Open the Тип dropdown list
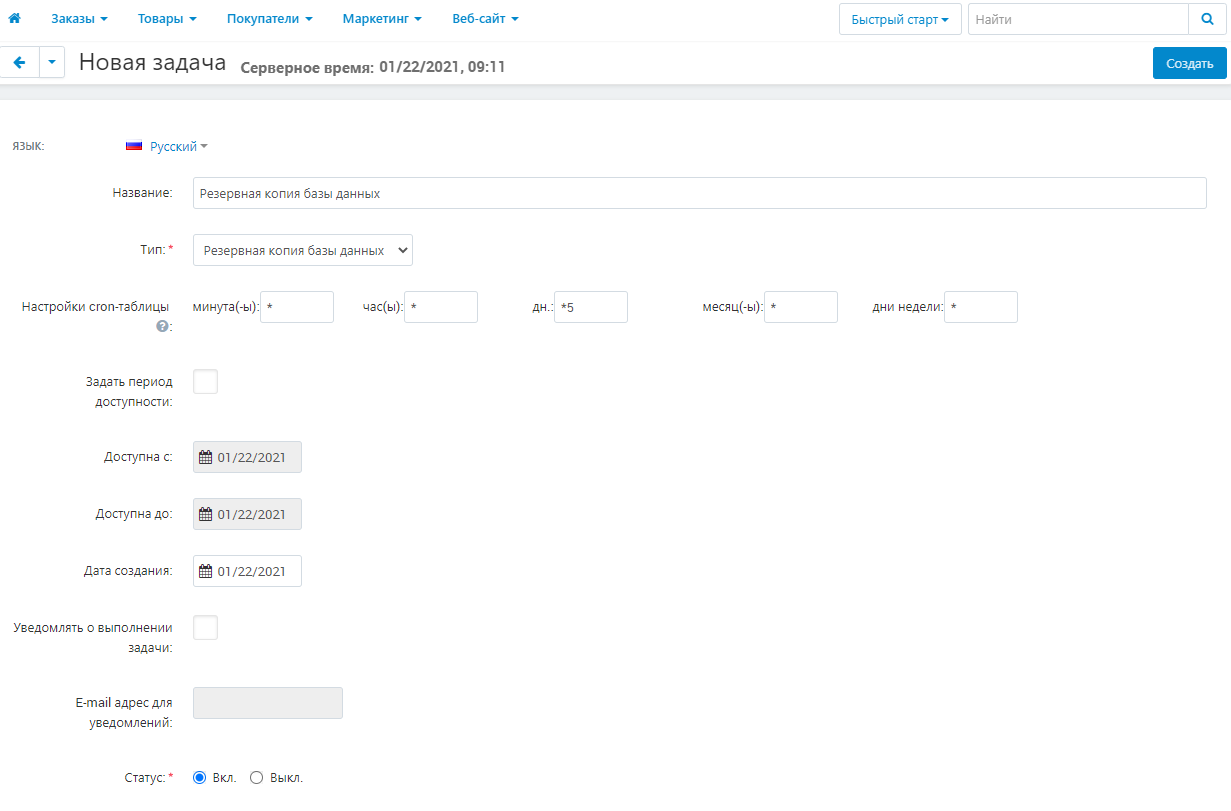This screenshot has width=1231, height=811. point(303,251)
